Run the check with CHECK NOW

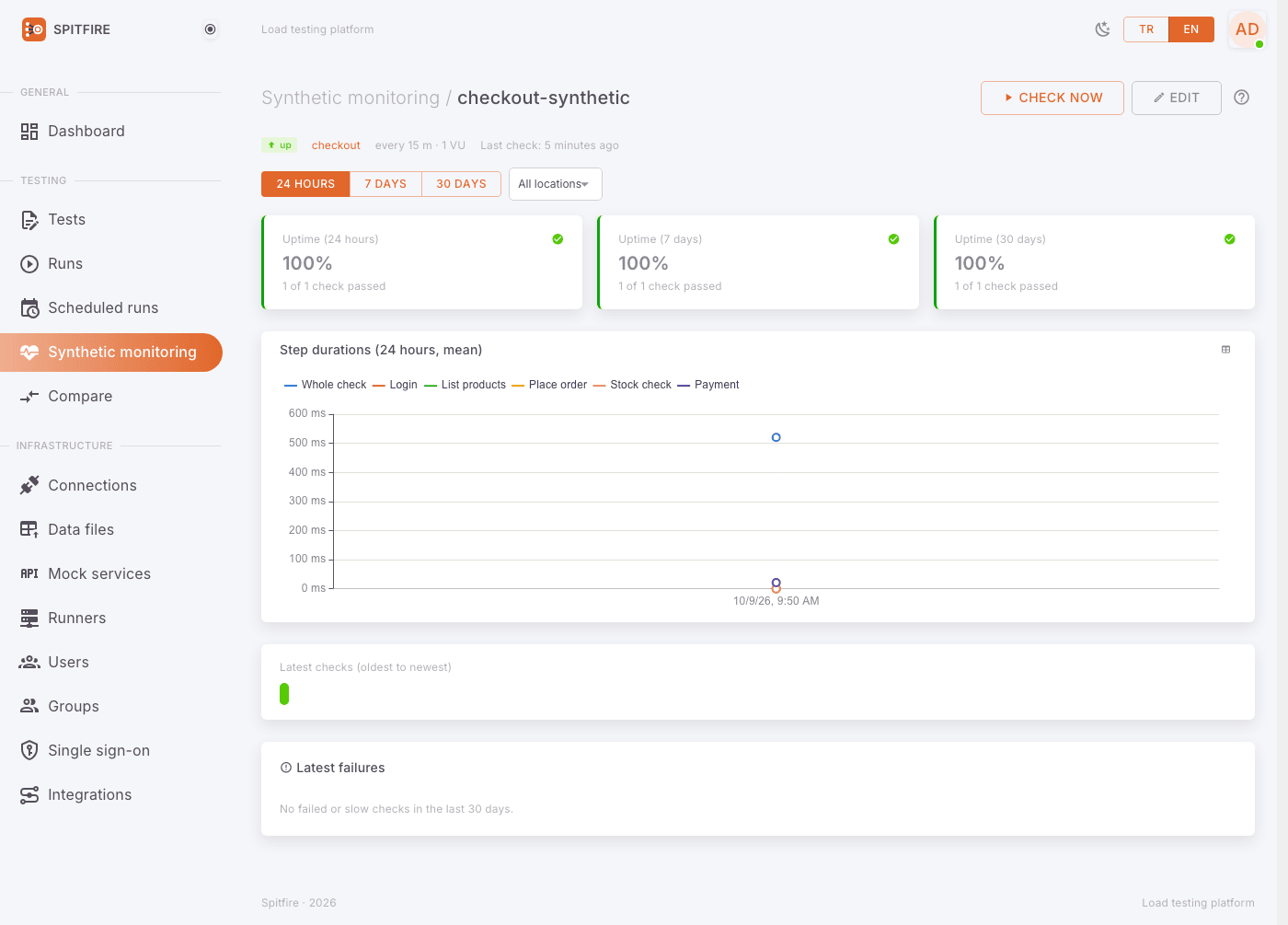tap(1052, 98)
